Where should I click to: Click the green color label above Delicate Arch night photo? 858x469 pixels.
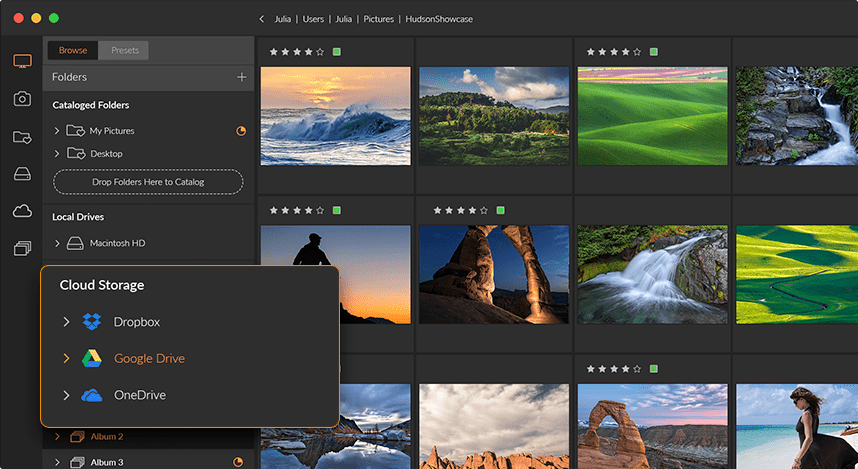coord(500,210)
